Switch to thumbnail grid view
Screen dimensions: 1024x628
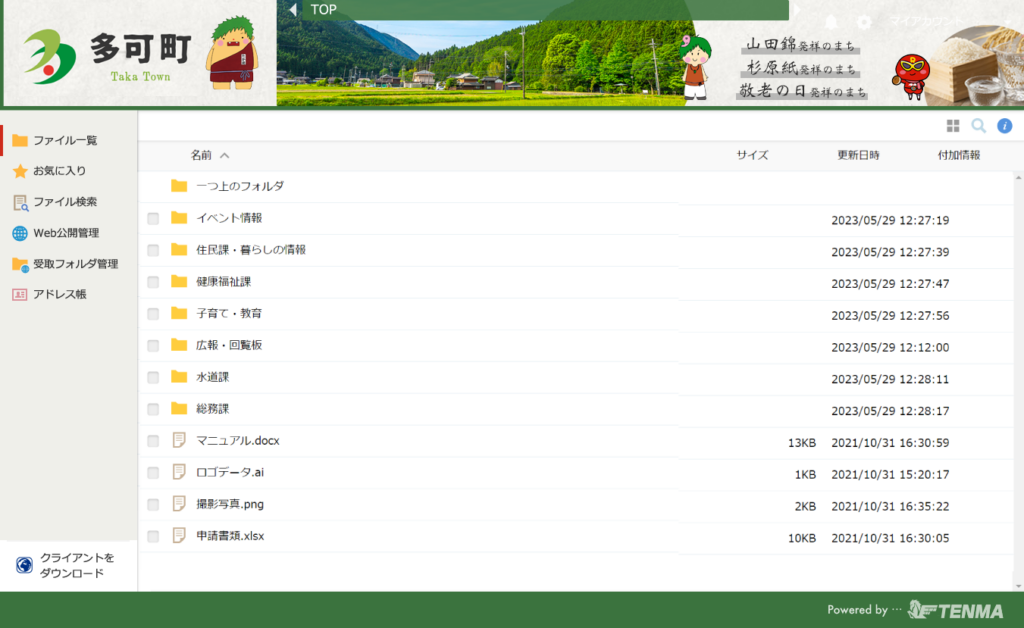point(953,126)
